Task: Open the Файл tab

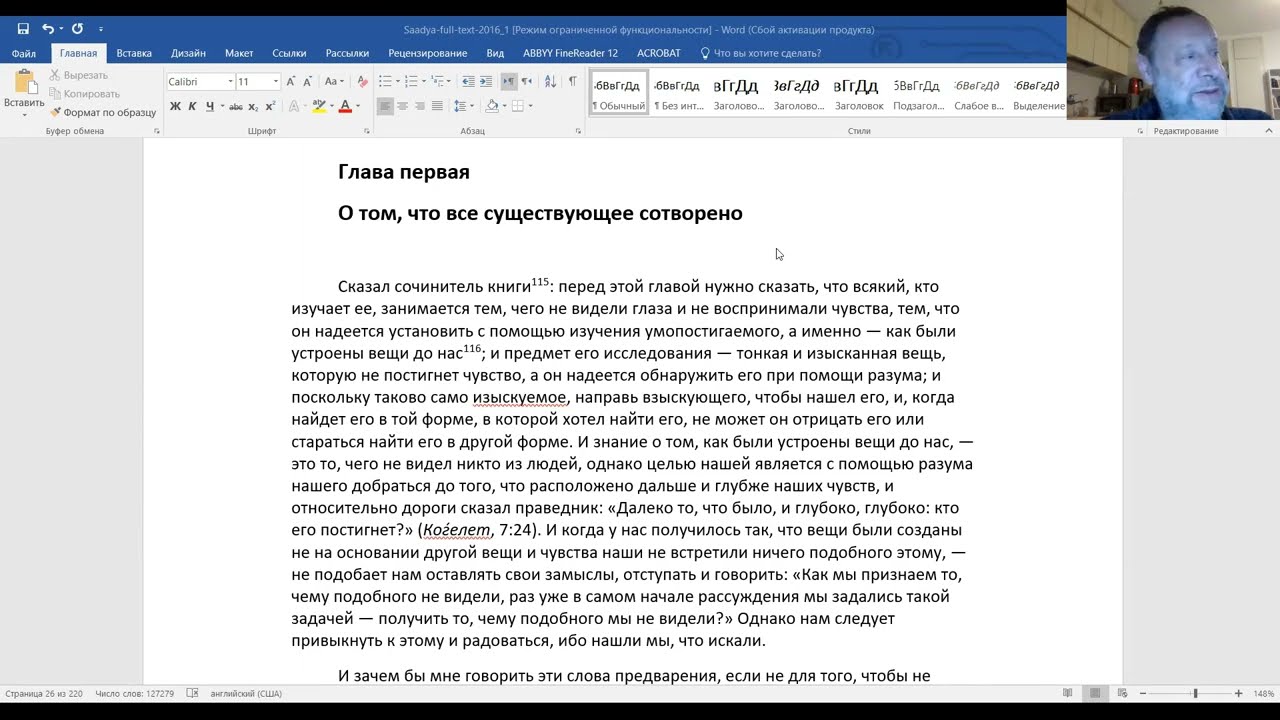Action: [24, 53]
